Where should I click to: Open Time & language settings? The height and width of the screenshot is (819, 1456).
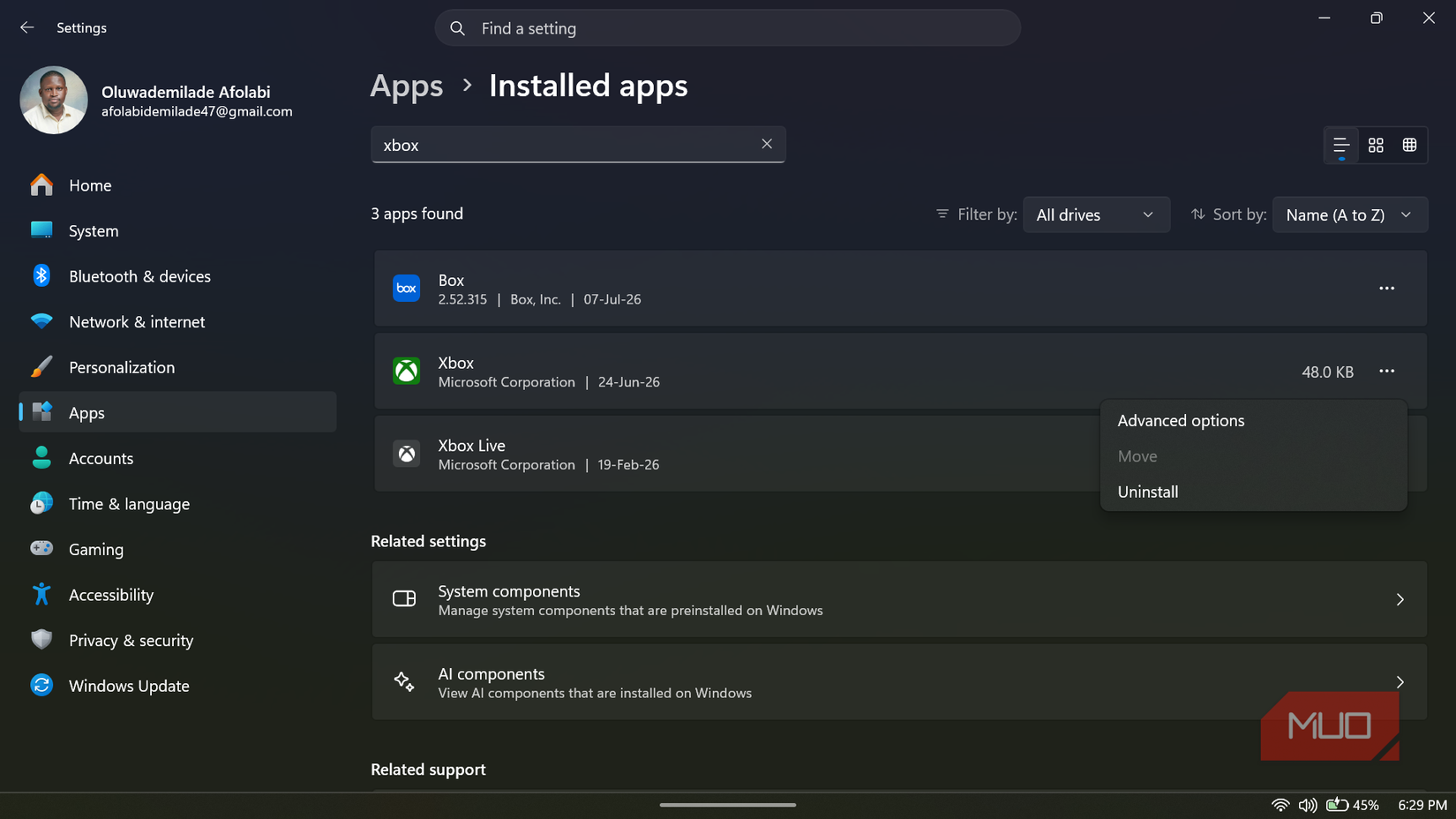point(177,504)
